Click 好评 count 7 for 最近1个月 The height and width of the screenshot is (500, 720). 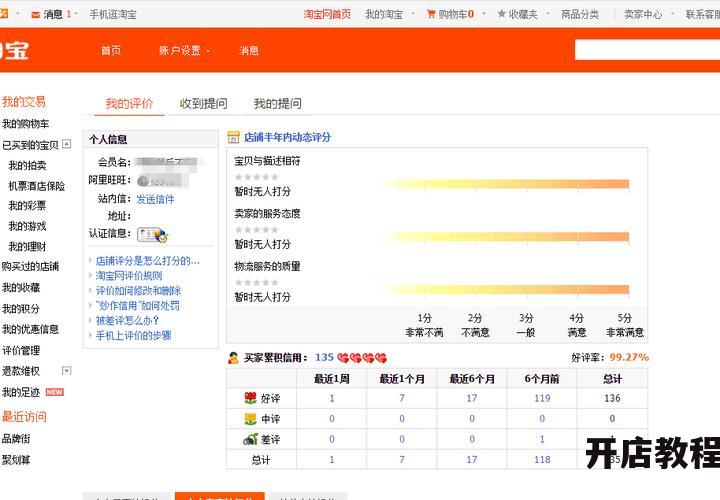[x=402, y=398]
